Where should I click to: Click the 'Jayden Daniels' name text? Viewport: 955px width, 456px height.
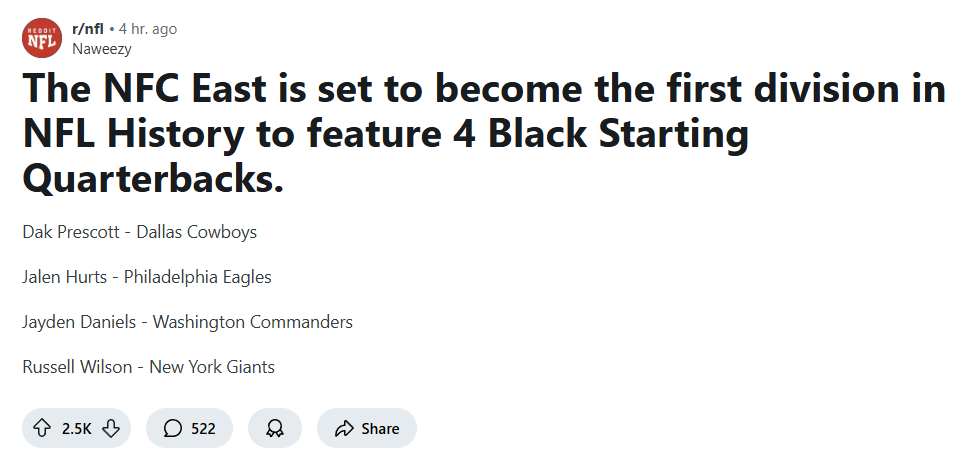click(79, 321)
